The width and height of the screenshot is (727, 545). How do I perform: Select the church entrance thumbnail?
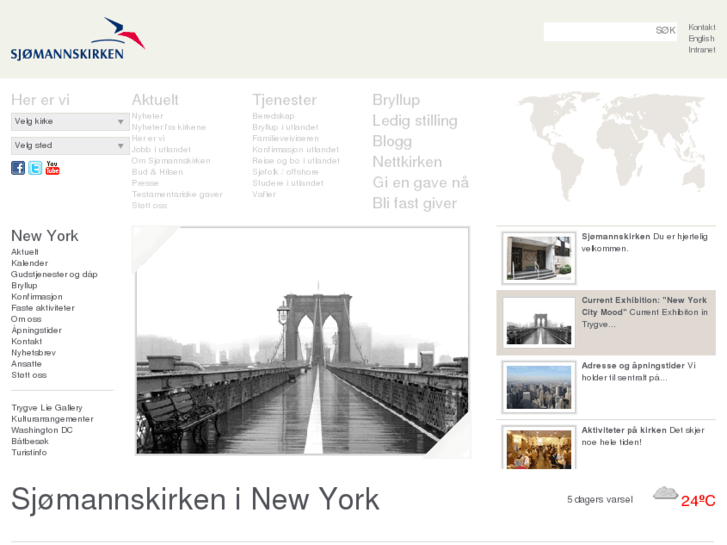point(539,258)
